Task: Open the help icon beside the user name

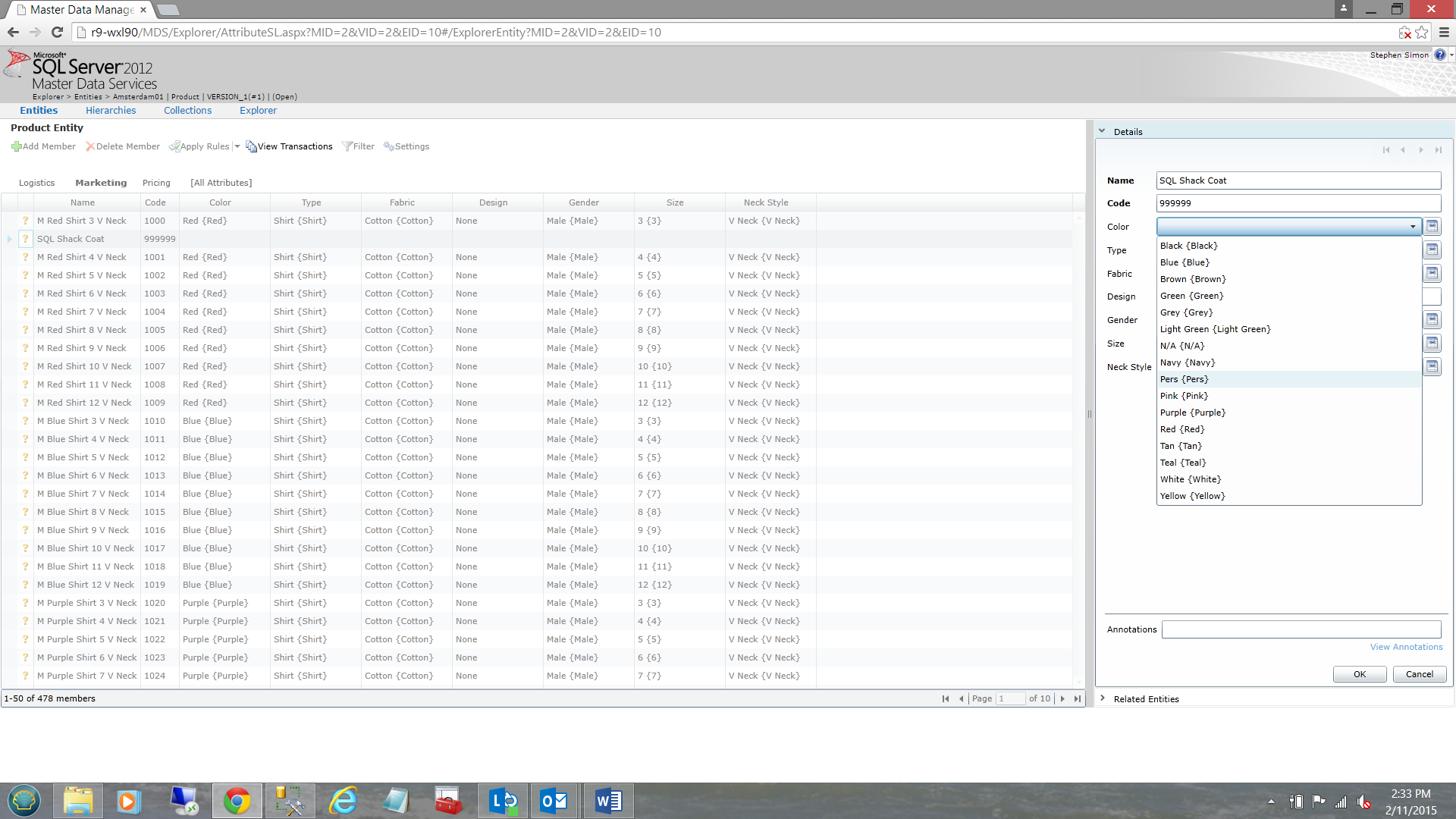Action: coord(1439,55)
